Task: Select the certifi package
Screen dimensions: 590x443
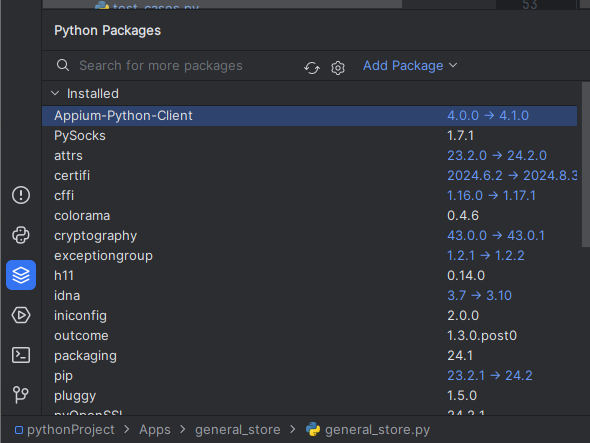Action: (72, 175)
